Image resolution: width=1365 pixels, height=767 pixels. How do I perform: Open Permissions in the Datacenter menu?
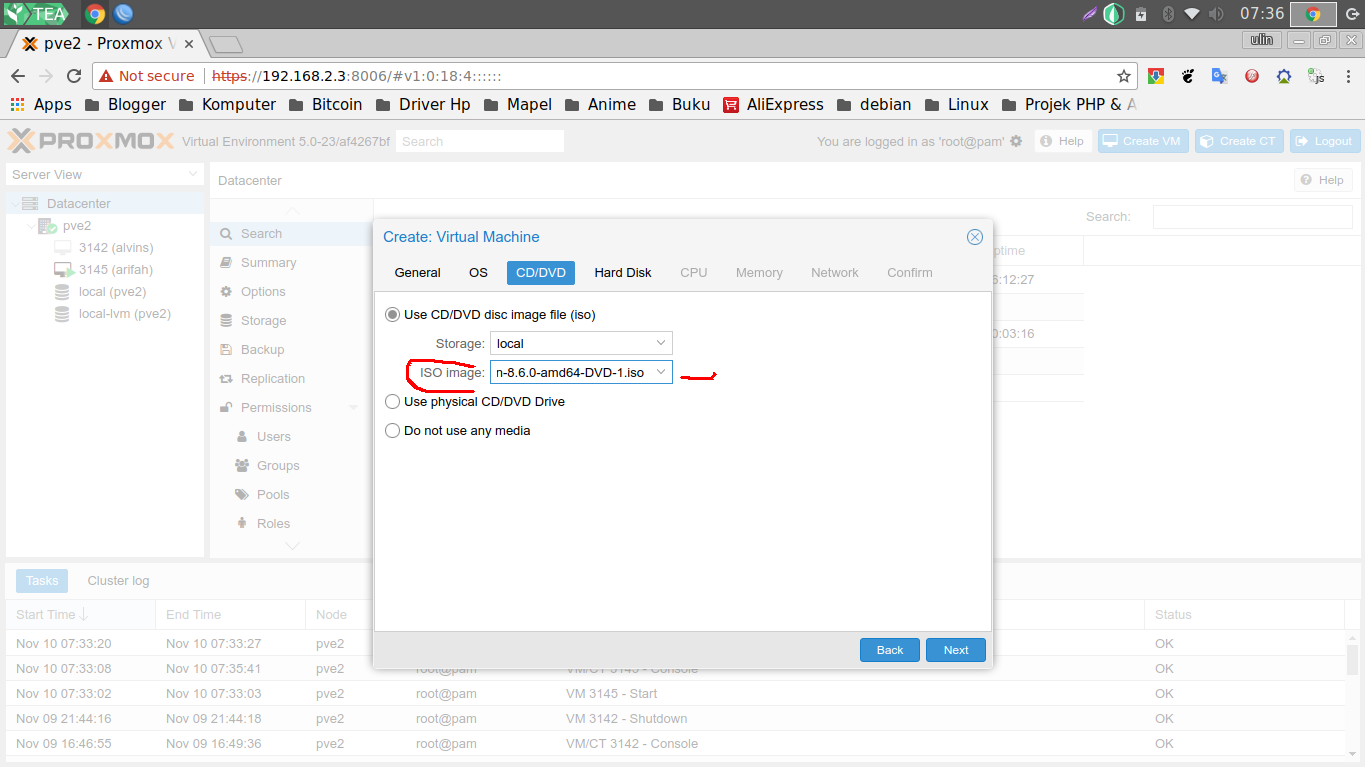tap(291, 408)
